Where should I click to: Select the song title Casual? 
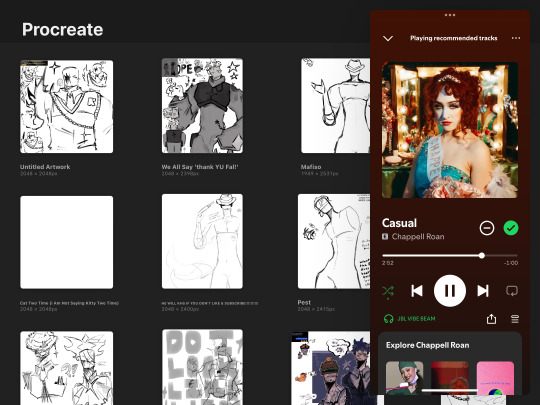coord(399,223)
